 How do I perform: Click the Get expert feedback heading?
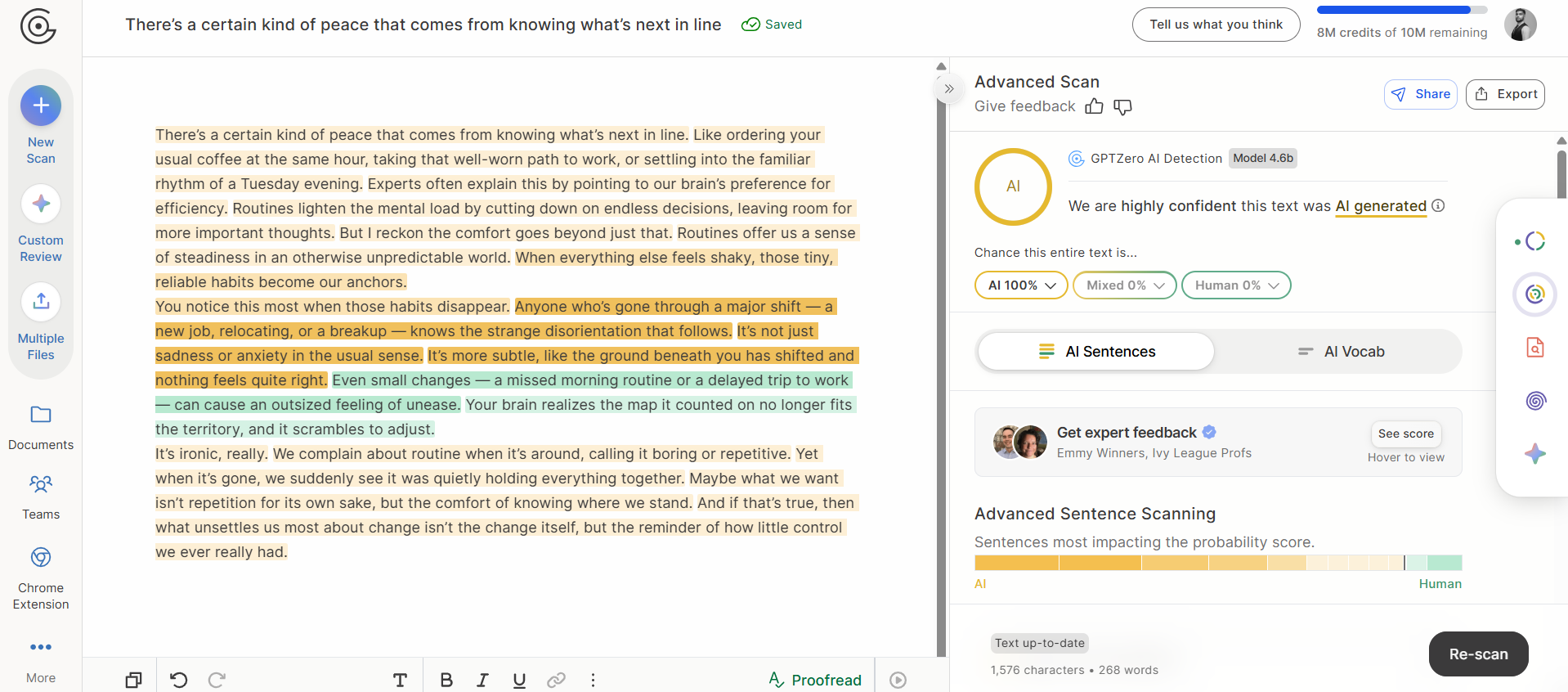(1127, 432)
